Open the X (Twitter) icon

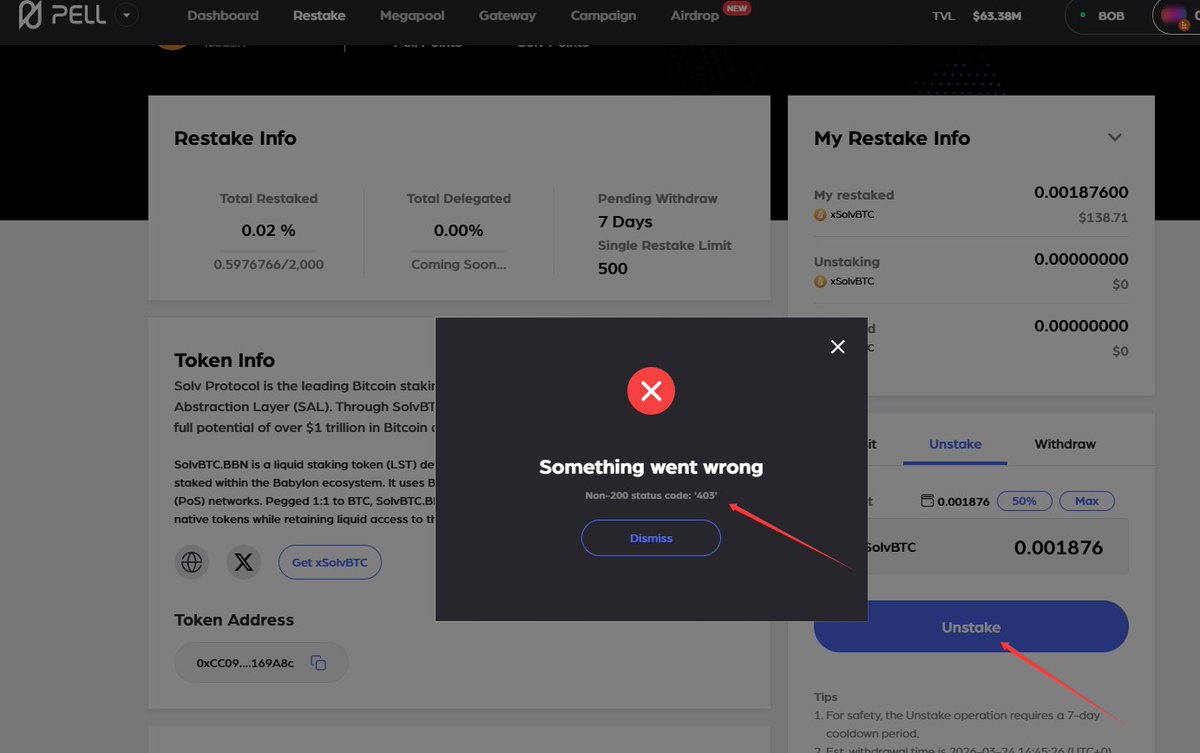click(243, 562)
